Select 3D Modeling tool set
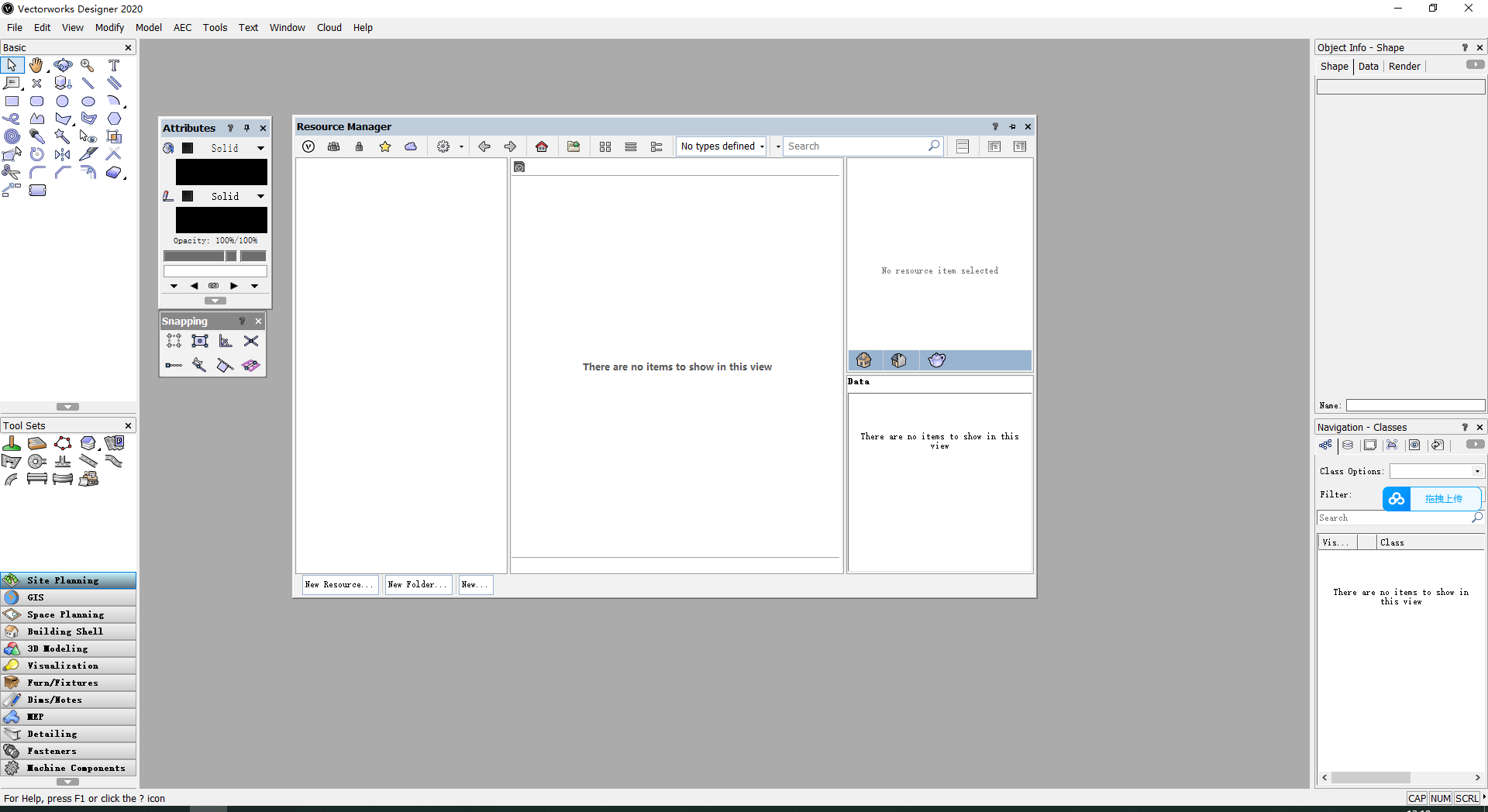 pyautogui.click(x=68, y=649)
